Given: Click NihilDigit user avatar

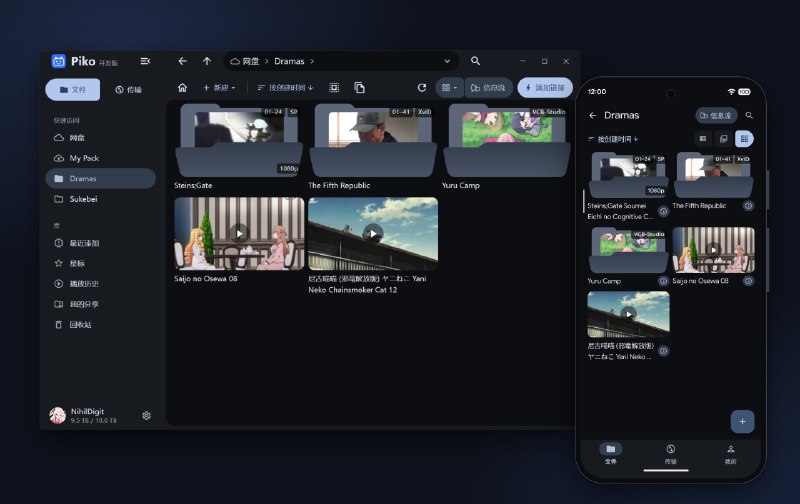Looking at the screenshot, I should click(x=58, y=415).
